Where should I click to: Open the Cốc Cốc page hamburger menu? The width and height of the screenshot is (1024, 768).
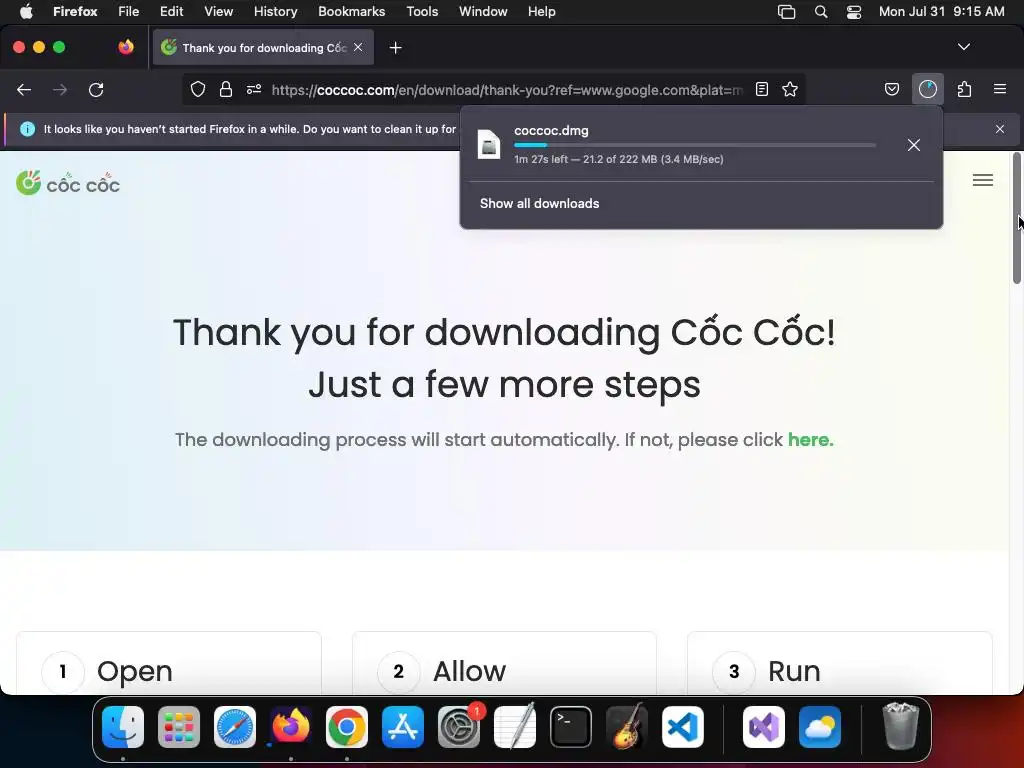(x=982, y=180)
